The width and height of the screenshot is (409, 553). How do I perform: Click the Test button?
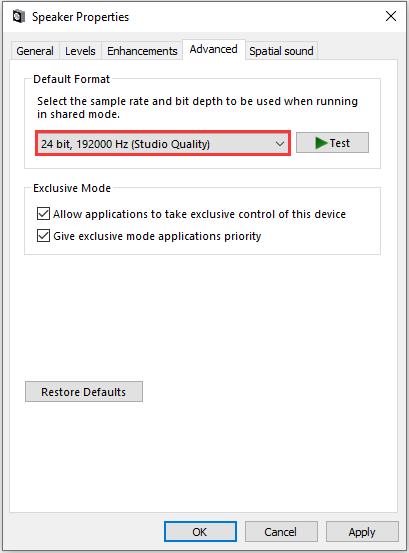coord(332,142)
